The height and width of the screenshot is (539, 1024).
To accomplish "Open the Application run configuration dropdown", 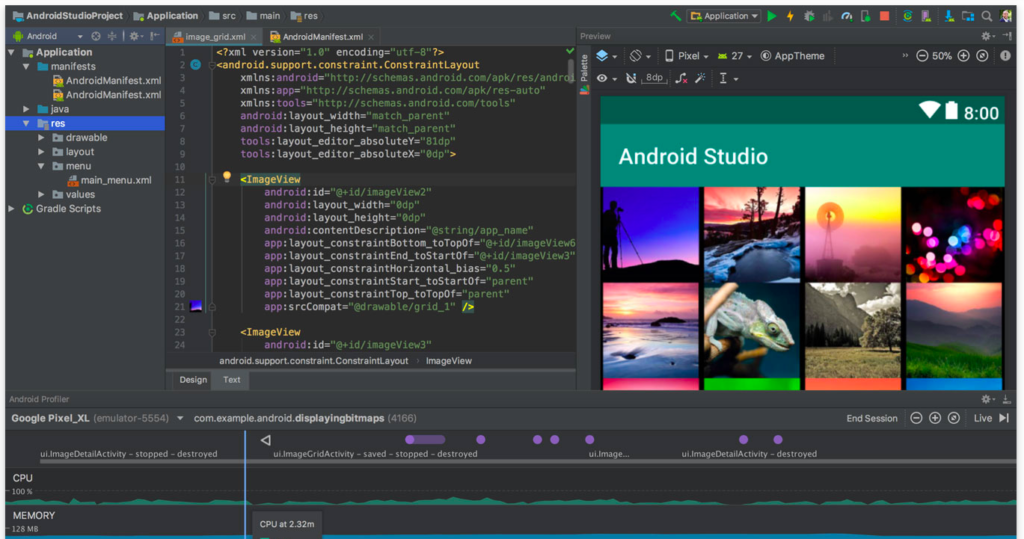I will click(x=724, y=16).
